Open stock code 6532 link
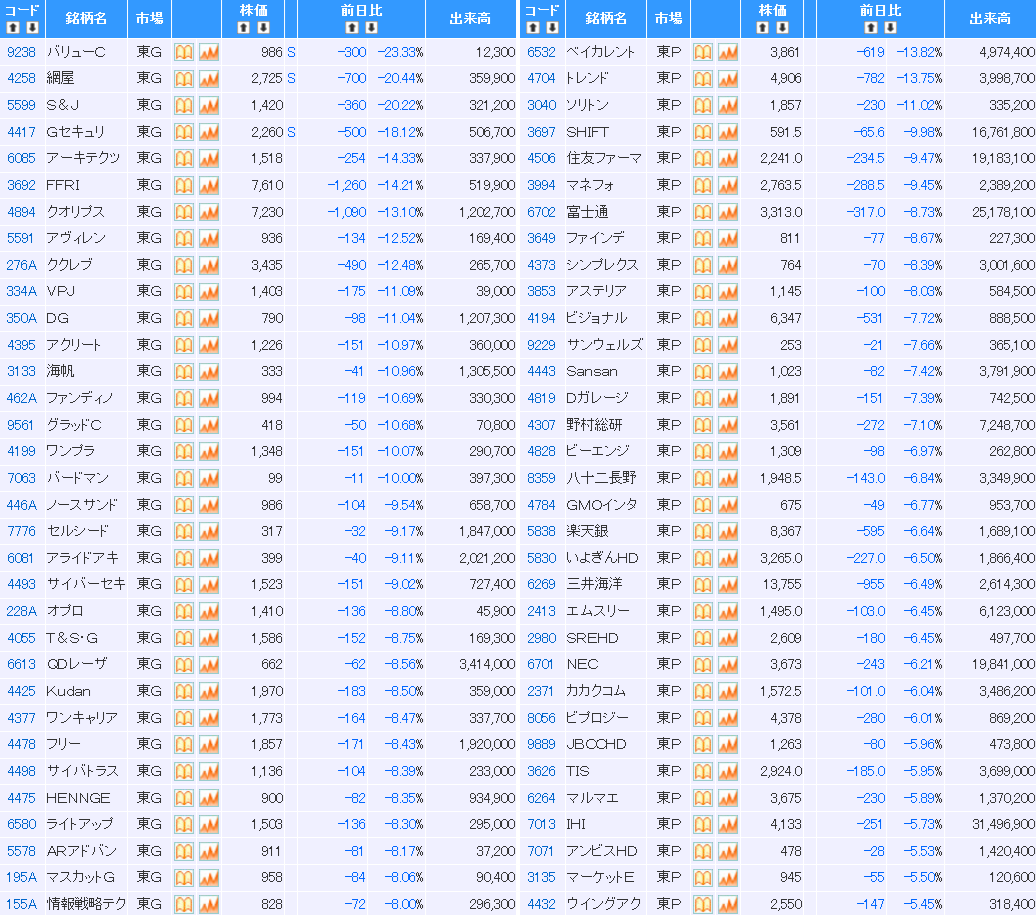This screenshot has height=915, width=1036. [x=541, y=52]
